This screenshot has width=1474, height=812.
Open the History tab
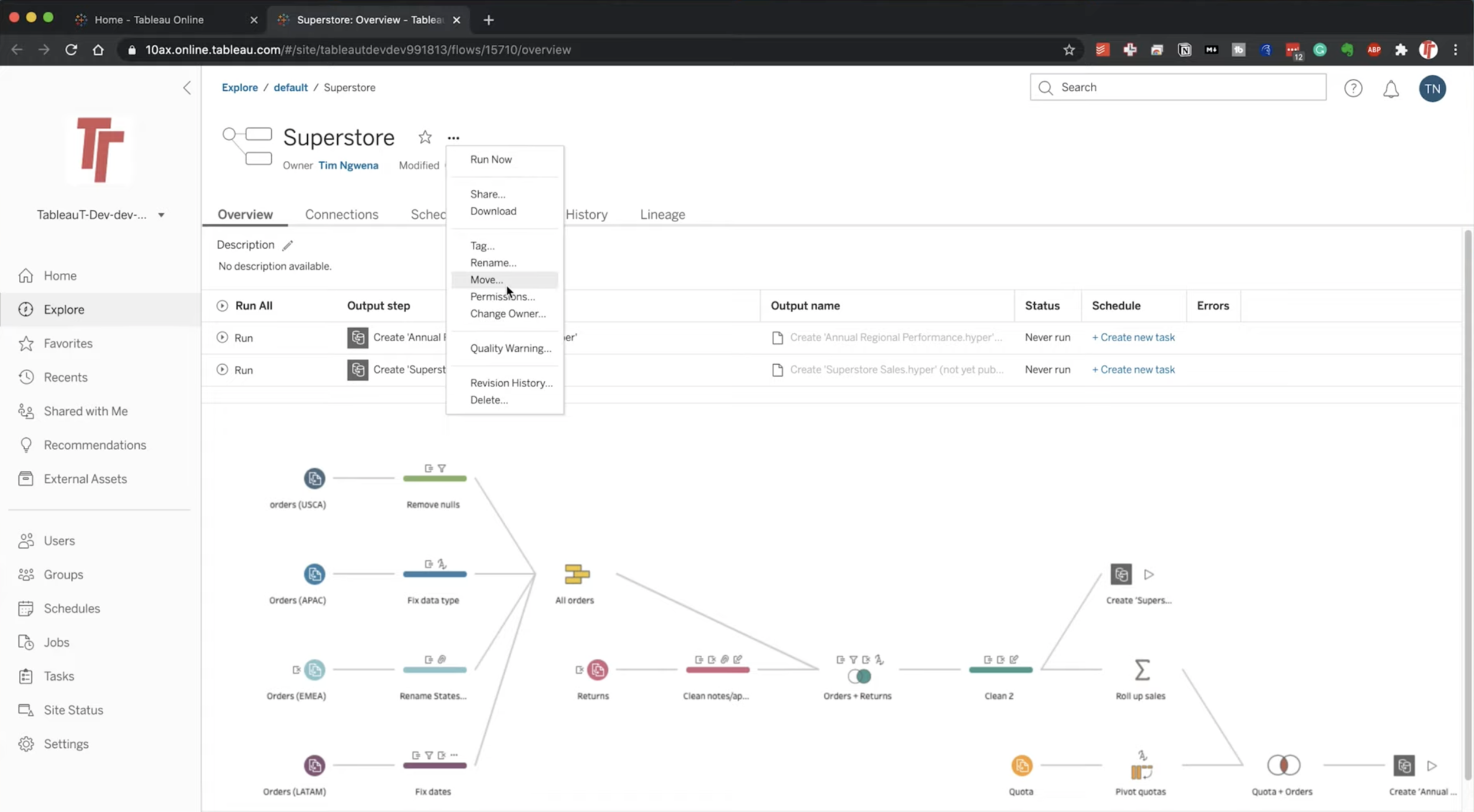[587, 214]
